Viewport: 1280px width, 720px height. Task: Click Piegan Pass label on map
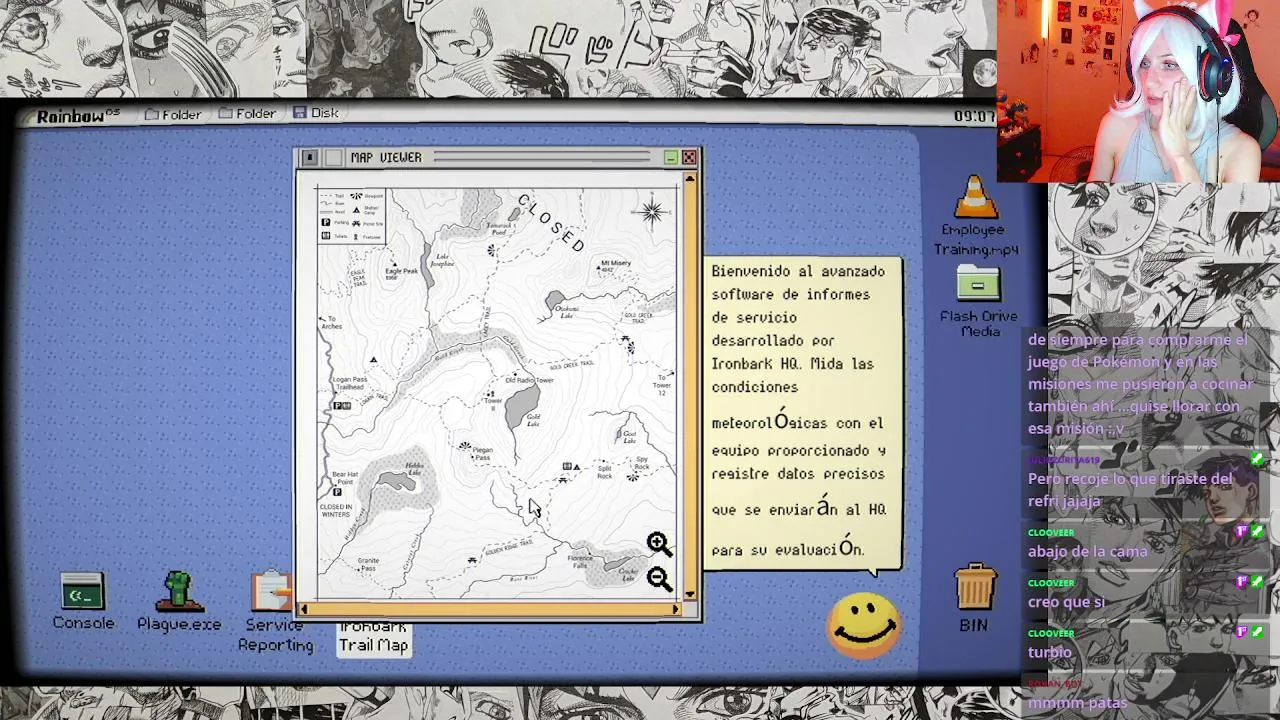pyautogui.click(x=482, y=453)
